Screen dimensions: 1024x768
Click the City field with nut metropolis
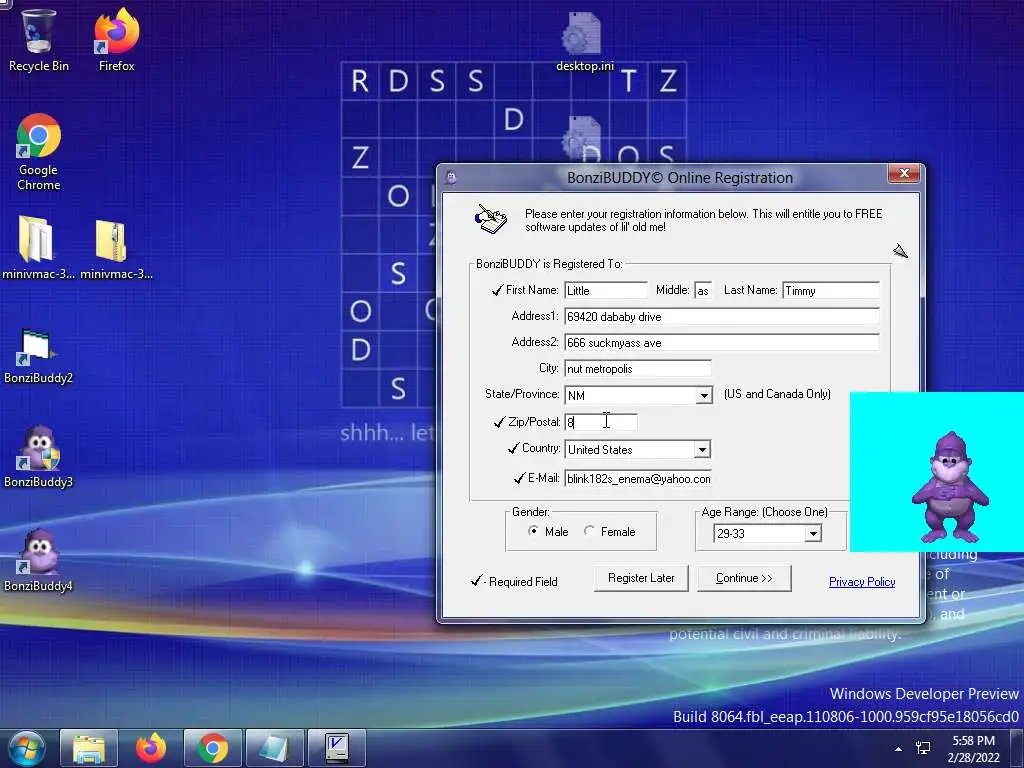coord(638,369)
